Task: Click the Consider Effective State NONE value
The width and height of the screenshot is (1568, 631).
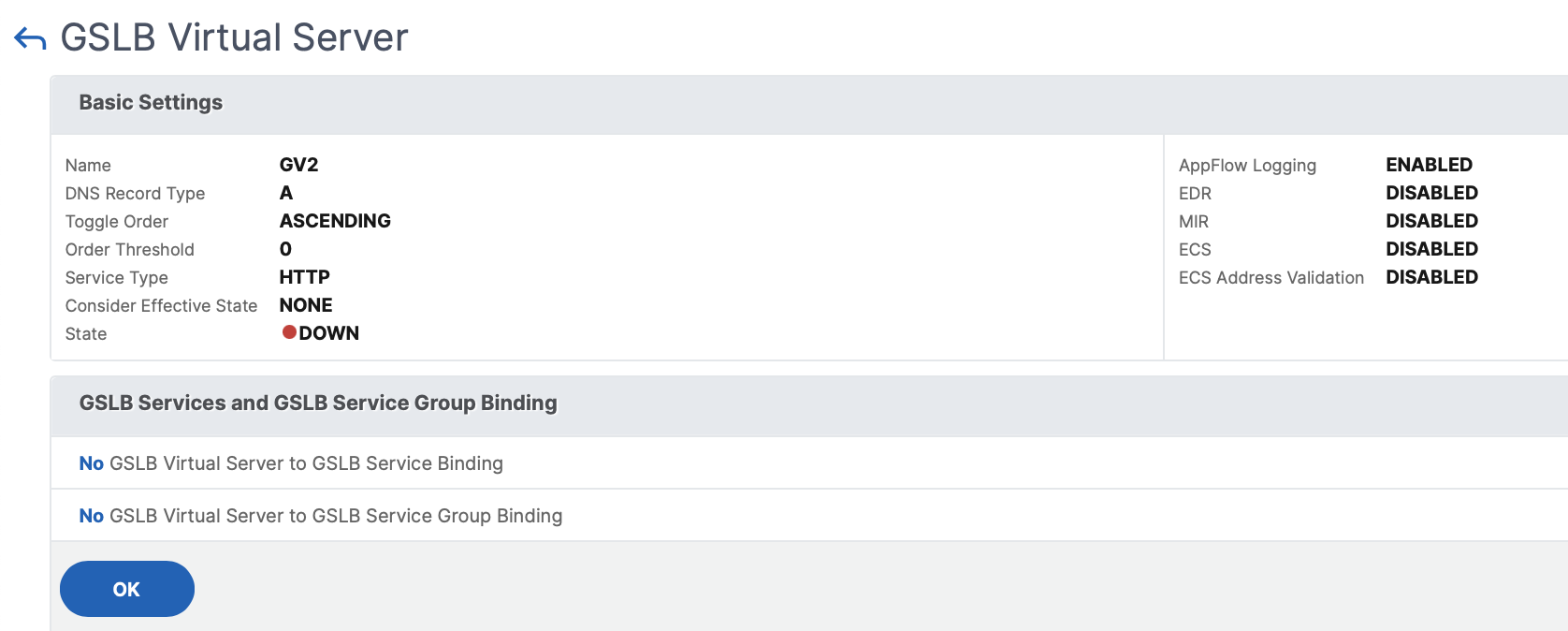Action: pos(306,305)
